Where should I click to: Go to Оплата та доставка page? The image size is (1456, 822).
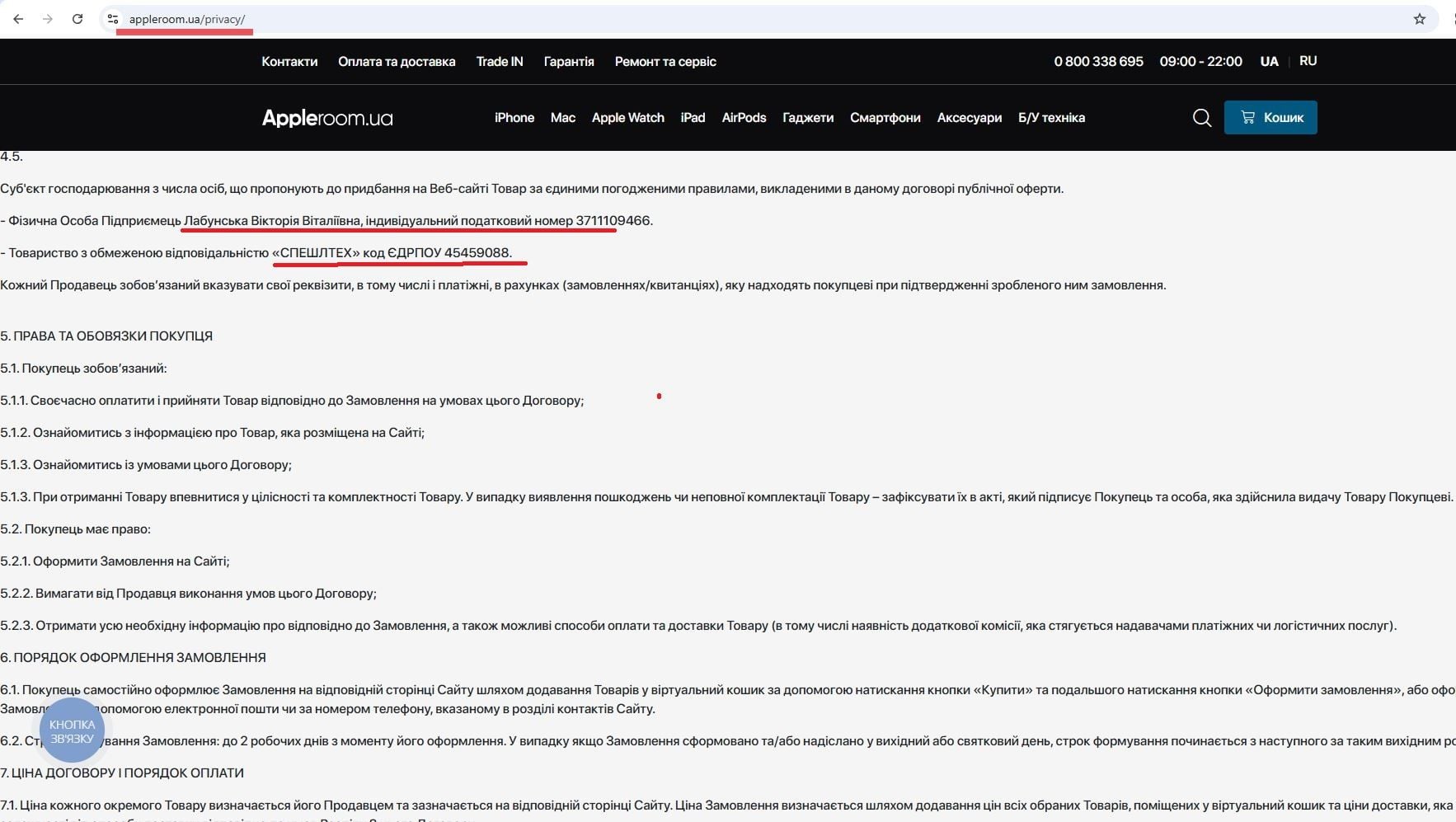397,62
